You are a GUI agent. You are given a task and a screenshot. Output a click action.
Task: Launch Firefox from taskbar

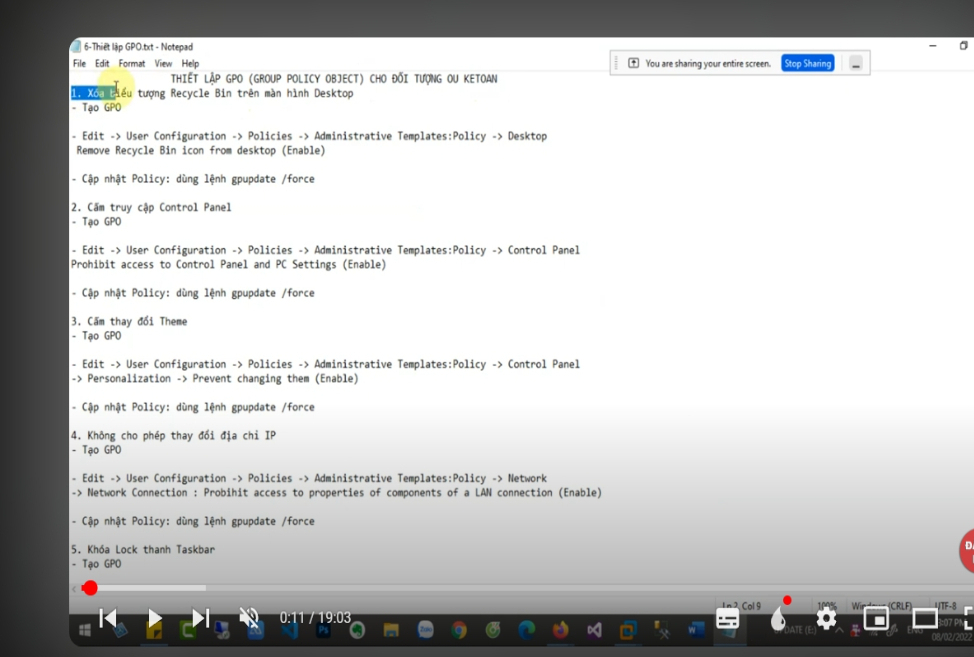(x=560, y=630)
